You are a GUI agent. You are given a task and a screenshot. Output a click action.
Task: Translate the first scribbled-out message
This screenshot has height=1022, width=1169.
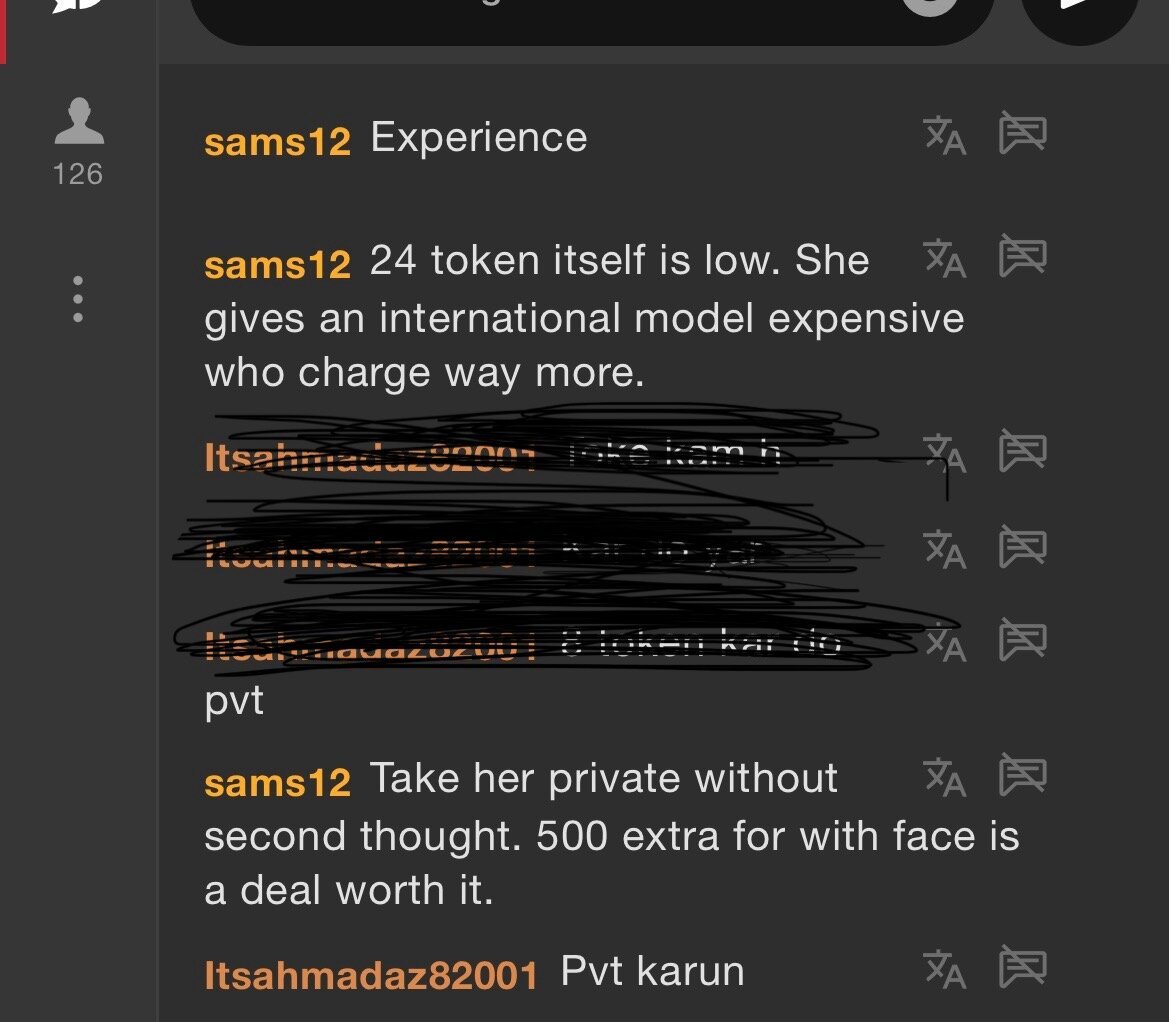945,454
